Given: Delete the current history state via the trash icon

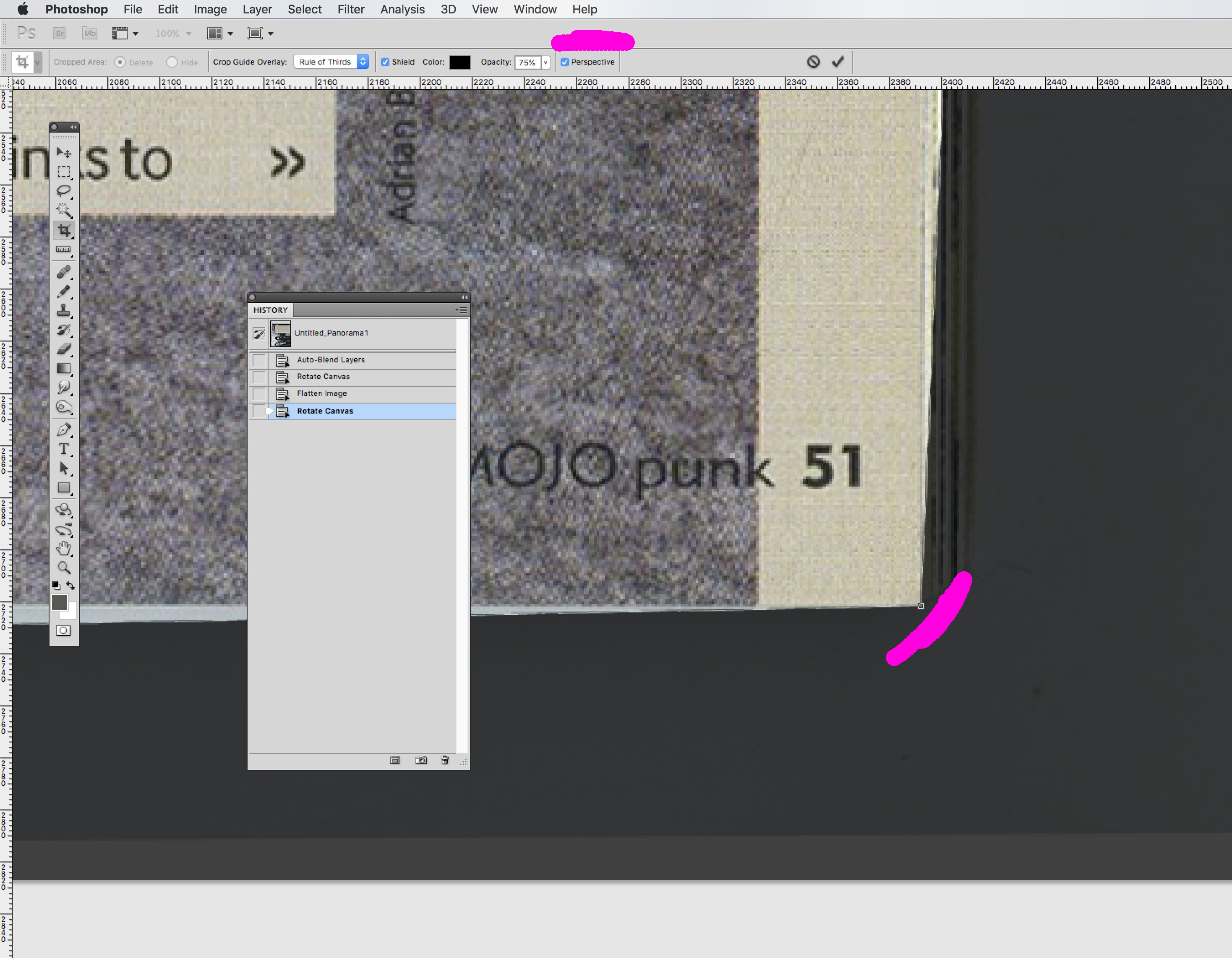Looking at the screenshot, I should (x=445, y=760).
